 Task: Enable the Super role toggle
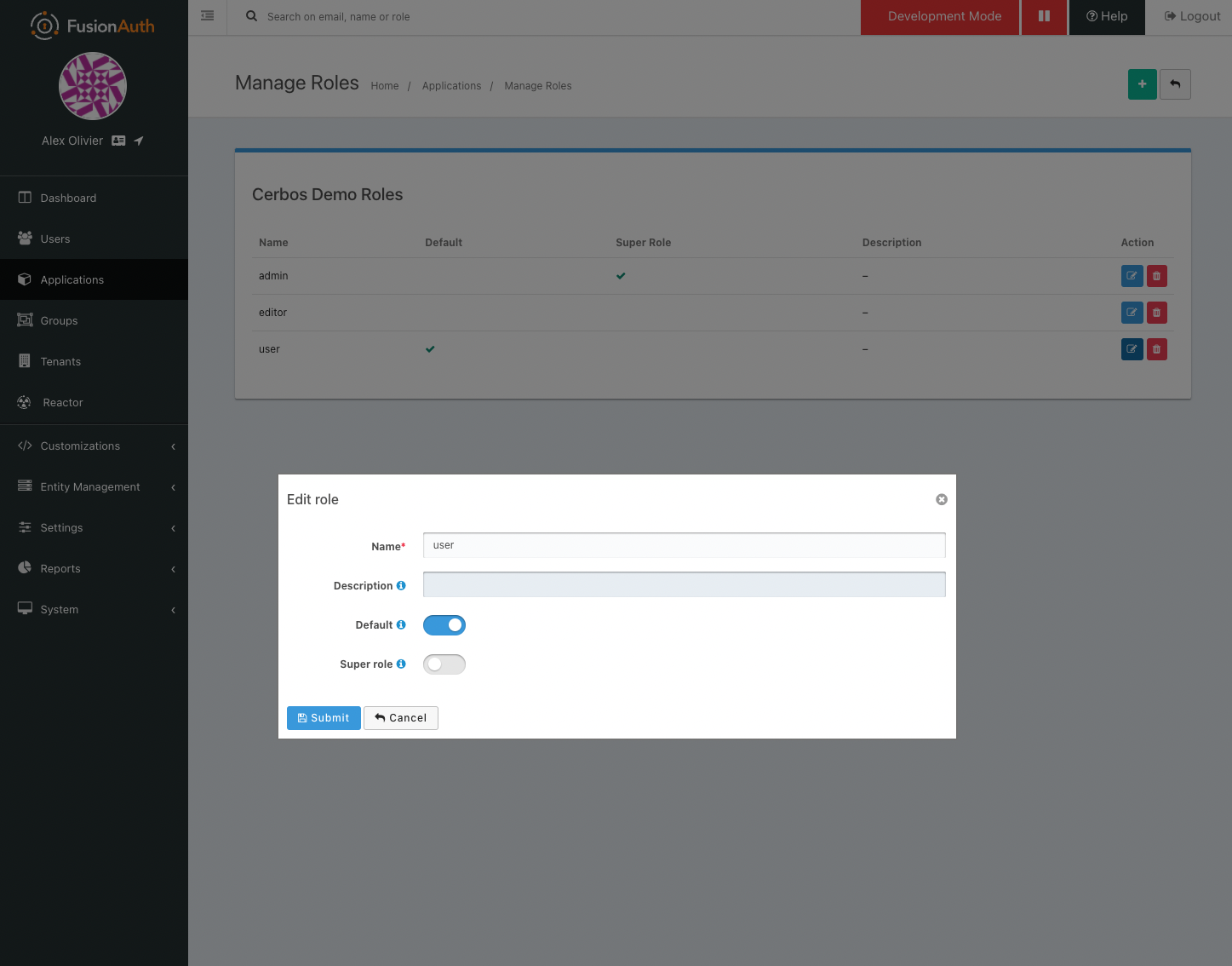click(444, 664)
